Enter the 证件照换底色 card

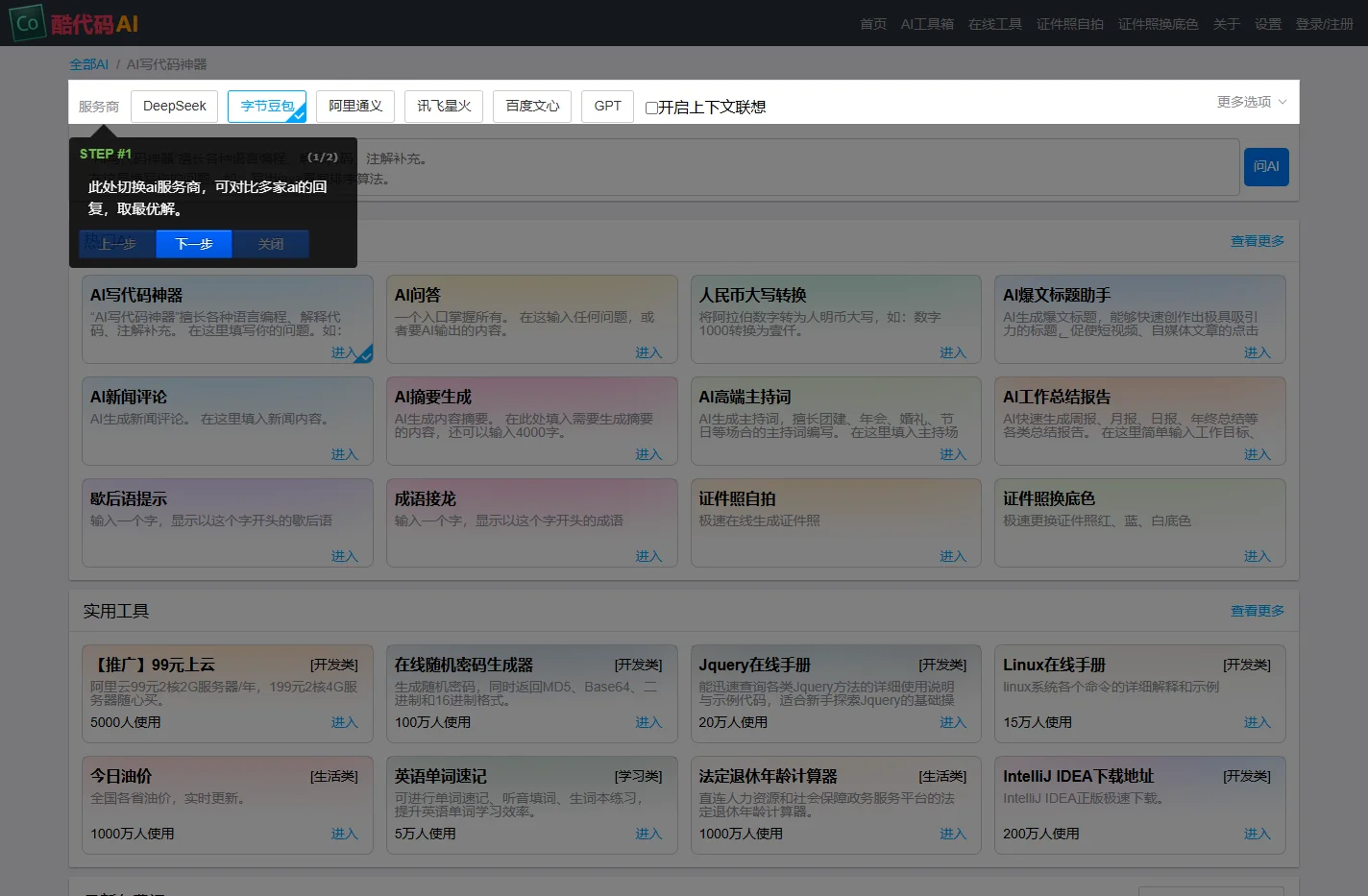(x=1258, y=556)
